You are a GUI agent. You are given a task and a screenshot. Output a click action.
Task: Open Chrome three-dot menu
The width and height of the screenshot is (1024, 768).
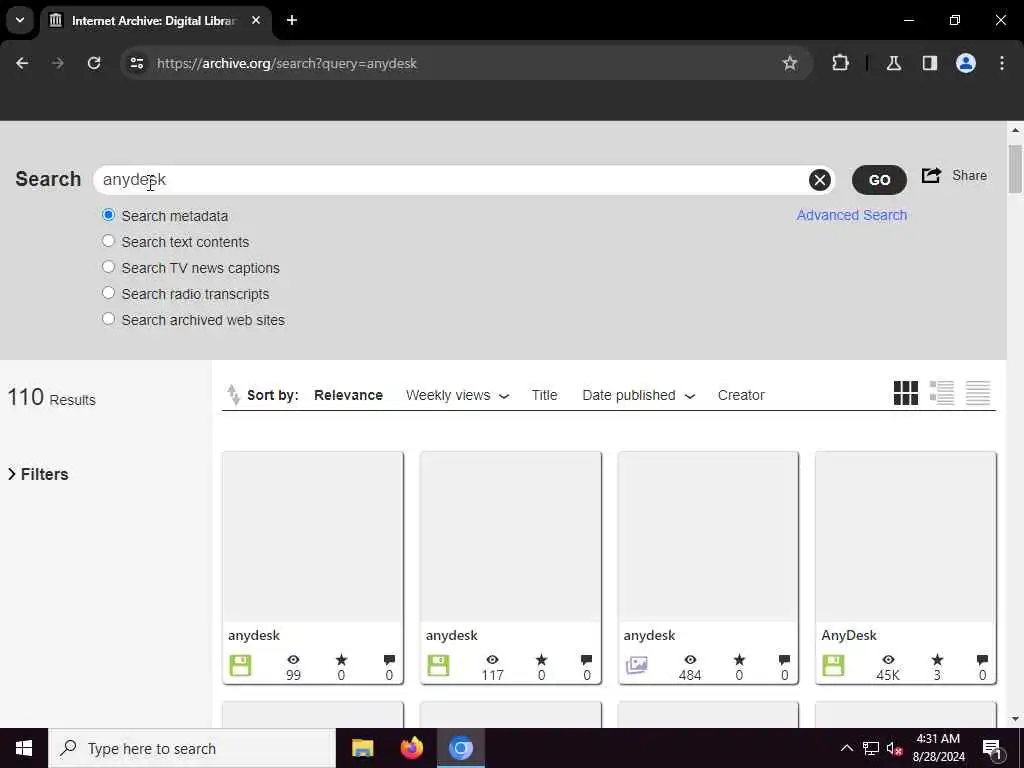click(1002, 63)
